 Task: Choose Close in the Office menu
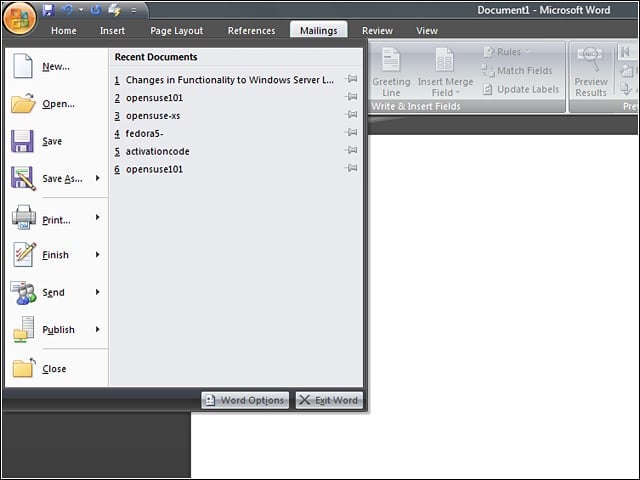coord(56,368)
